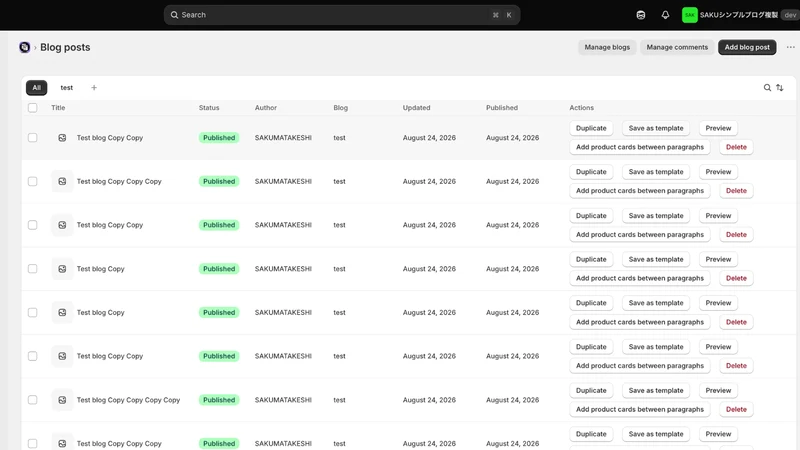800x450 pixels.
Task: Click the Updated column header
Action: (416, 108)
